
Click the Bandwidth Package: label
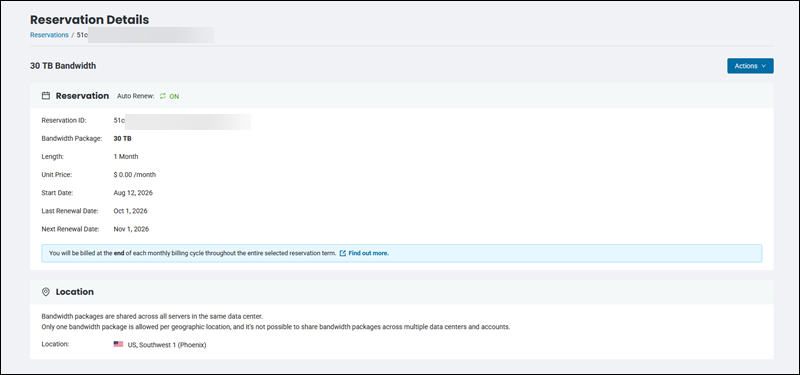(72, 139)
